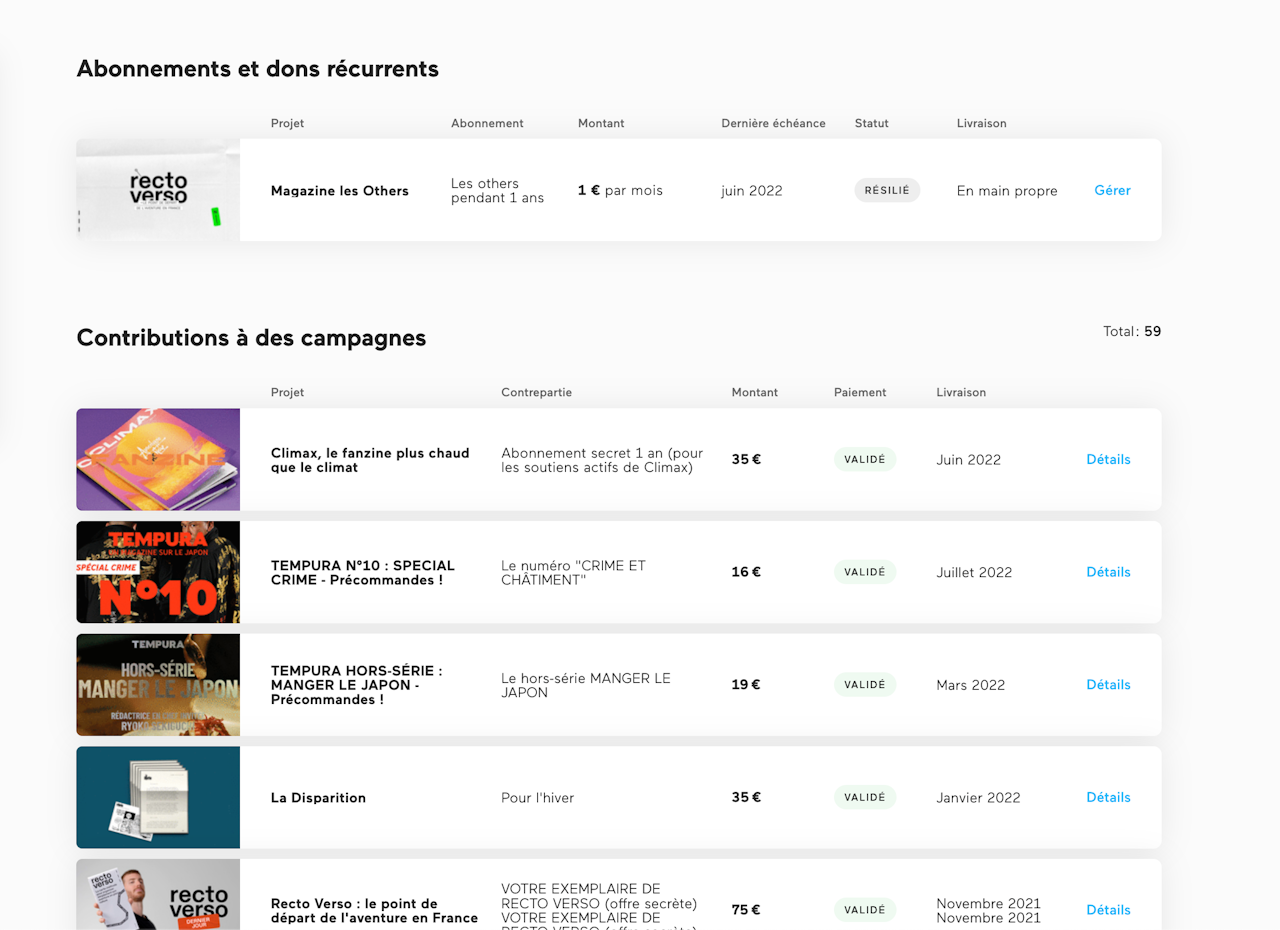Click the Paiement column header
1280x930 pixels.
coord(860,392)
